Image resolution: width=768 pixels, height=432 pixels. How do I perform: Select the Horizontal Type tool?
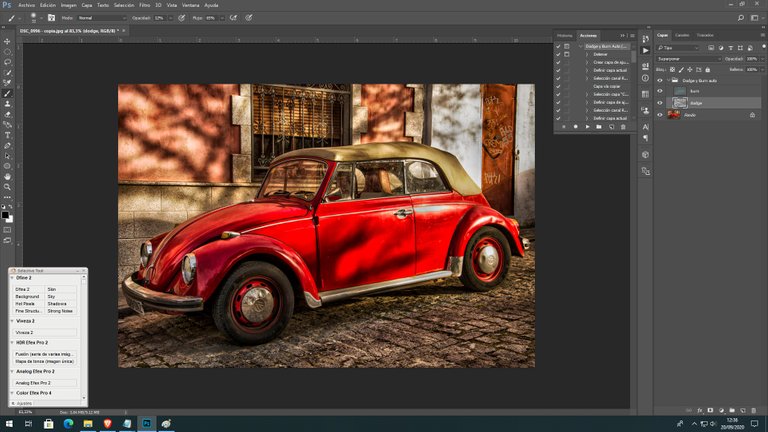[x=7, y=135]
